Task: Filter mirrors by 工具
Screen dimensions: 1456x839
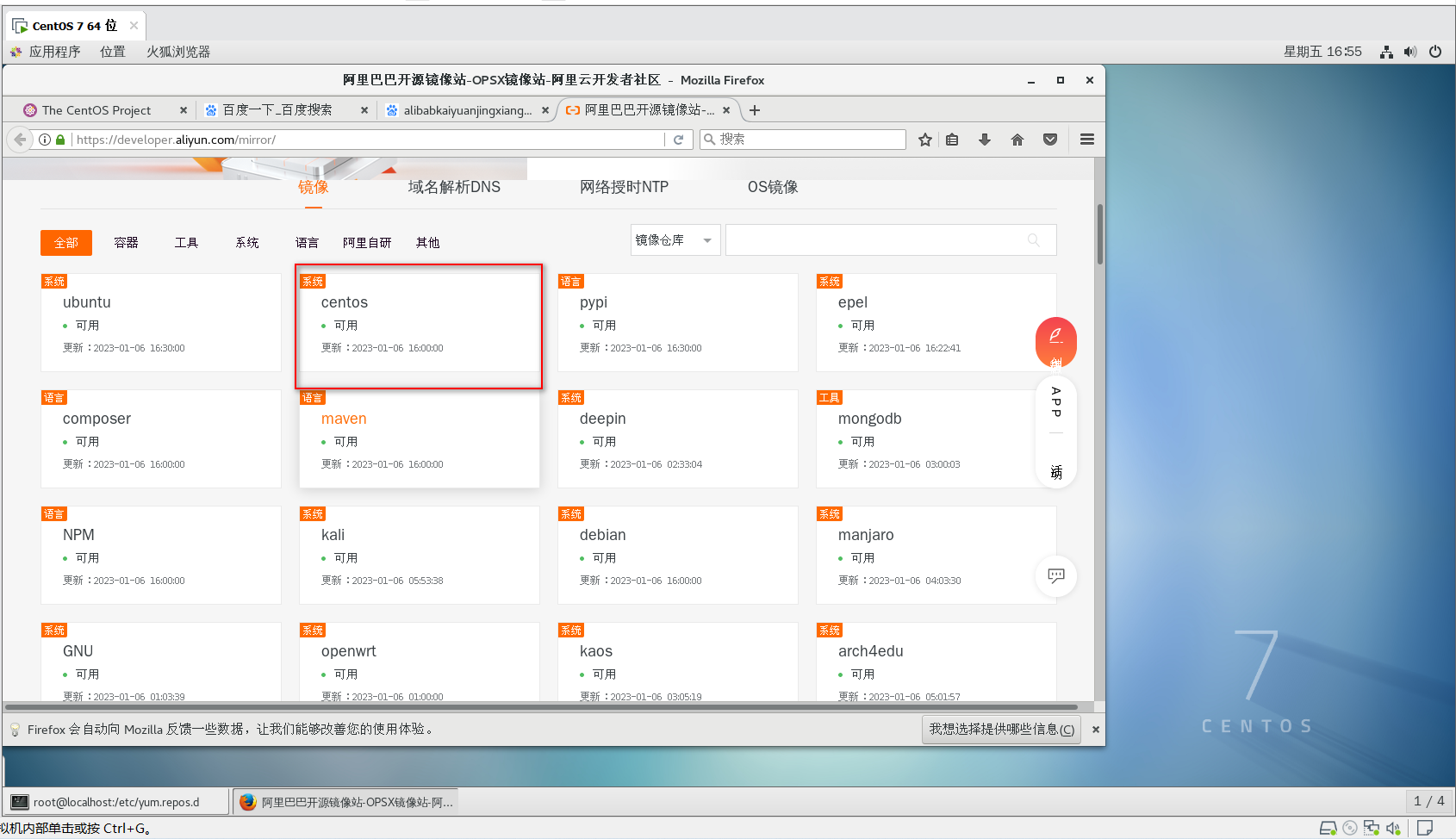Action: click(187, 243)
